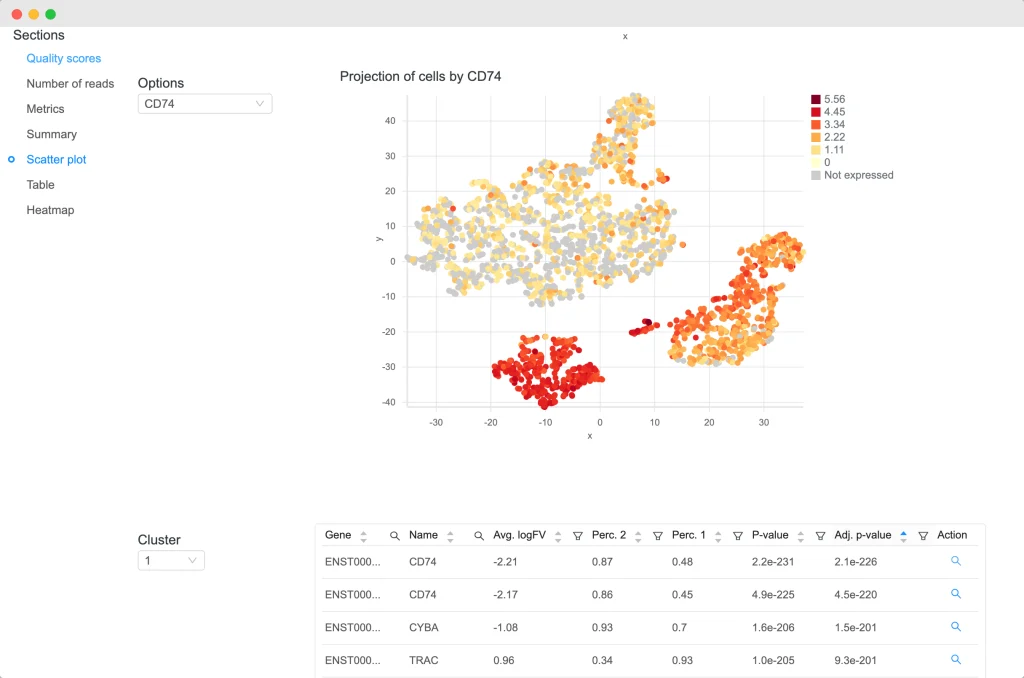Jump to the Number of reads section
Screen dimensions: 1024x678
tap(70, 84)
